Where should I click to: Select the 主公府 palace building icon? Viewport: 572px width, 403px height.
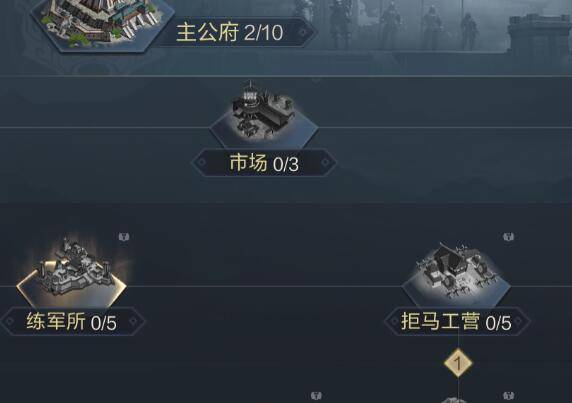point(99,23)
